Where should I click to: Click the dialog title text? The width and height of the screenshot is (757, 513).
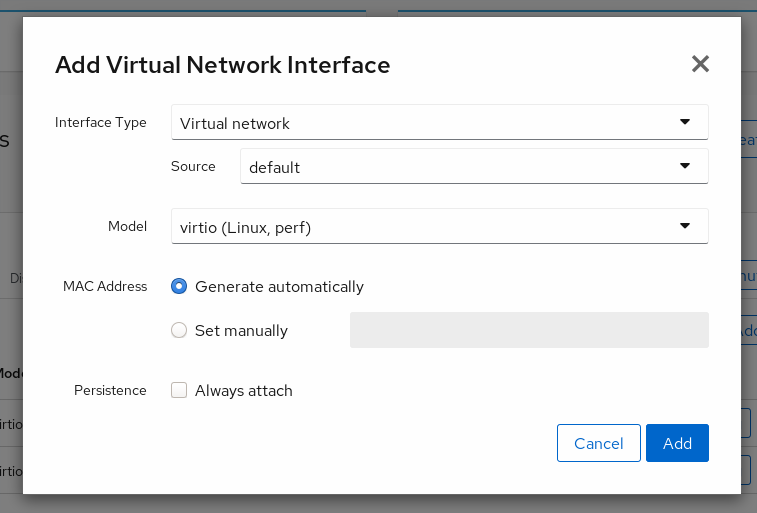[223, 65]
